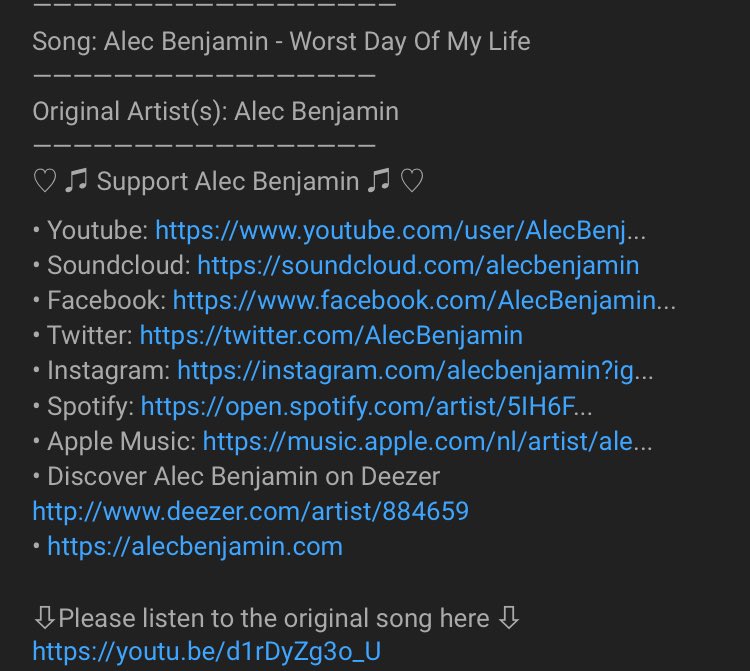This screenshot has height=671, width=750.
Task: Click the heart icon before Support Alec Benjamin
Action: click(45, 182)
